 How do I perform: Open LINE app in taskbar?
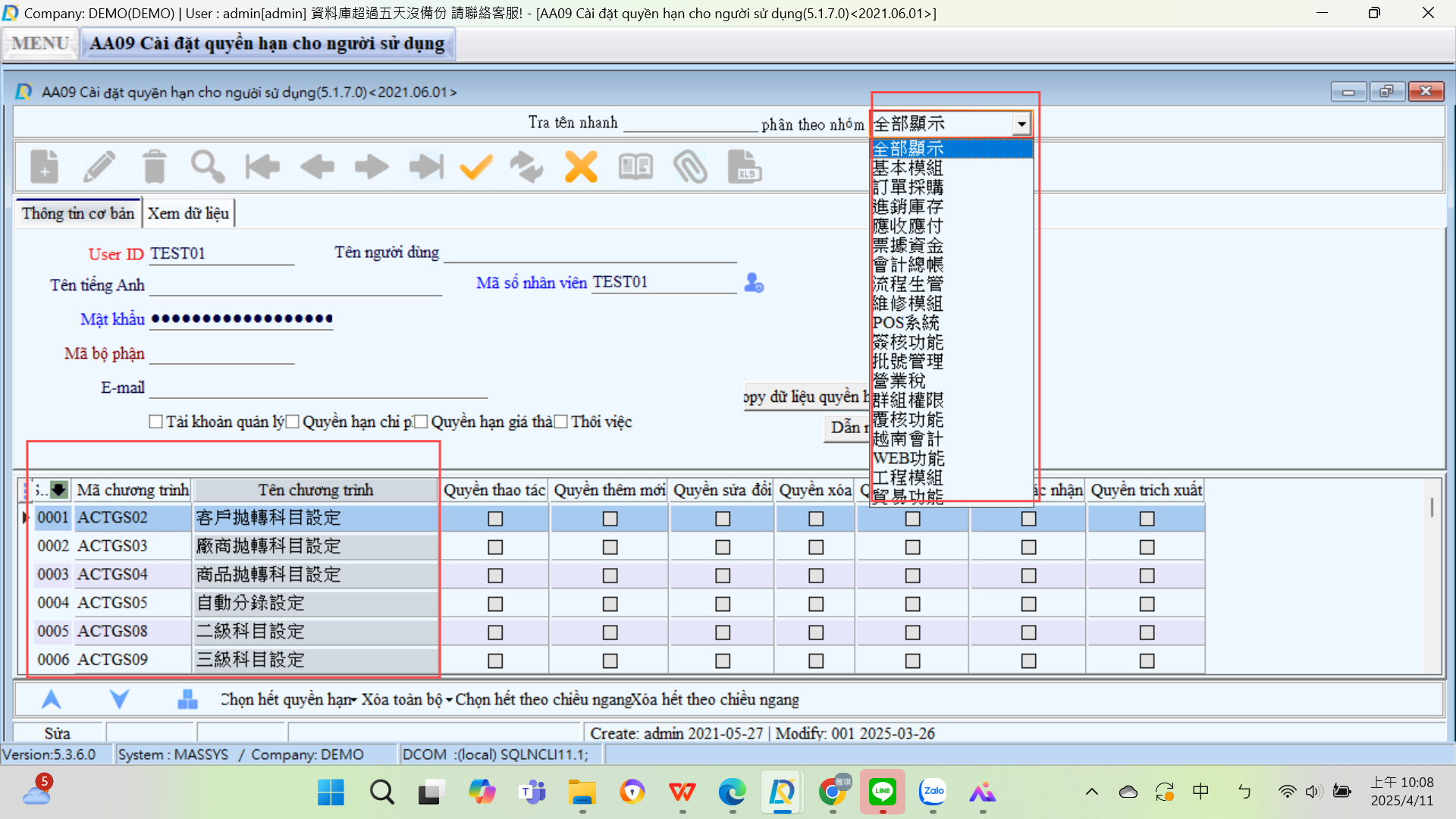point(883,792)
